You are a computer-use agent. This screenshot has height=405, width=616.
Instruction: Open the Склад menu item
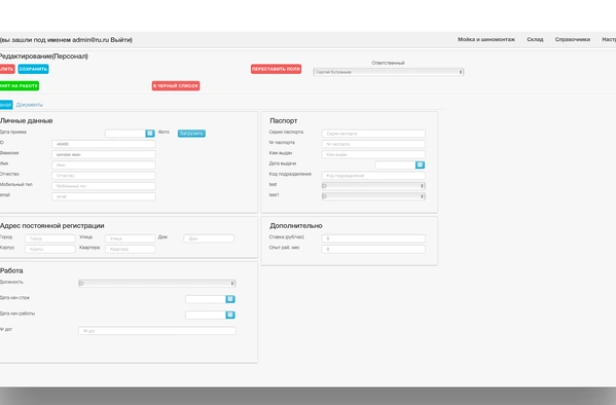(x=535, y=40)
